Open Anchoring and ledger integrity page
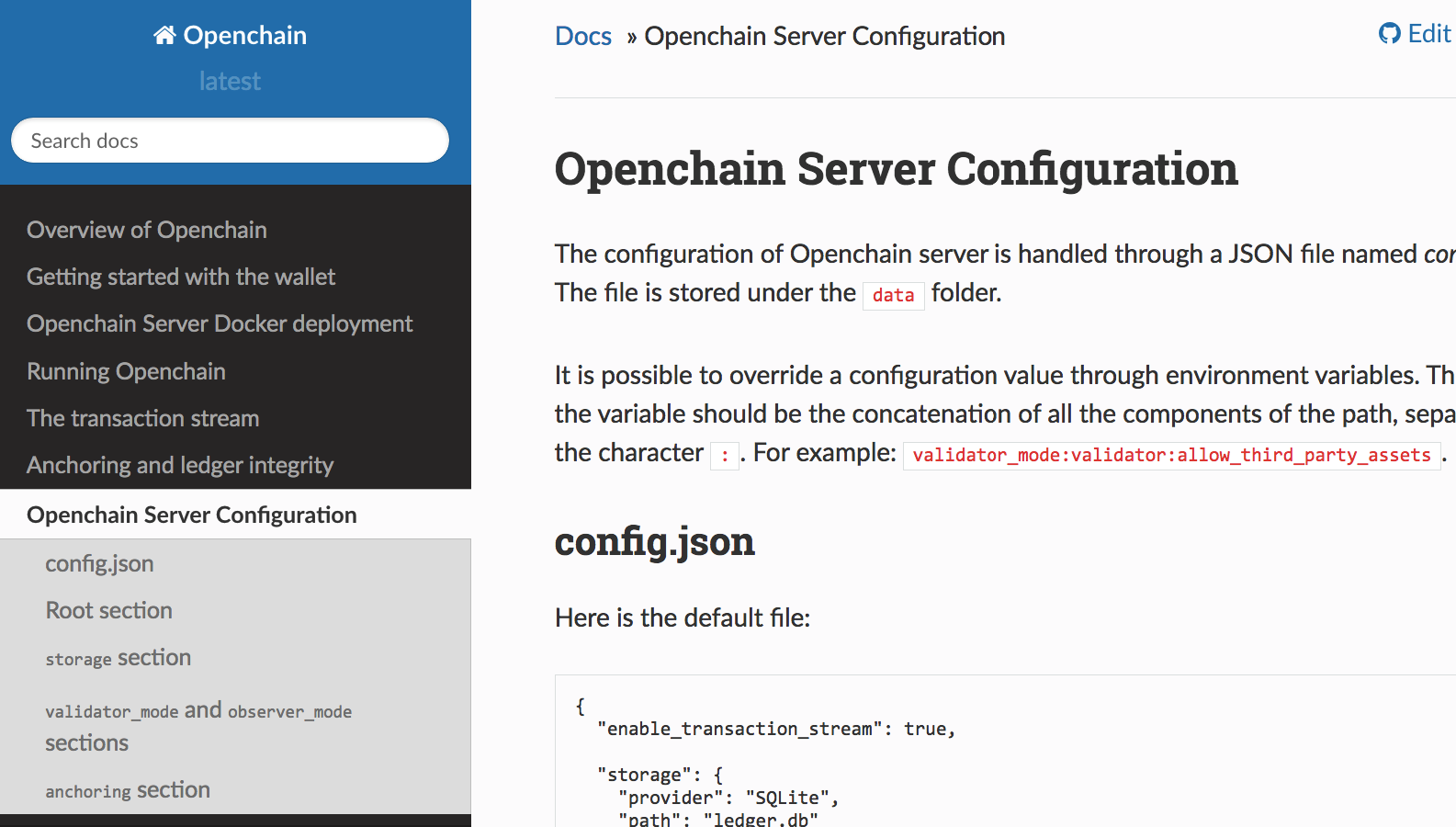1456x827 pixels. click(180, 465)
